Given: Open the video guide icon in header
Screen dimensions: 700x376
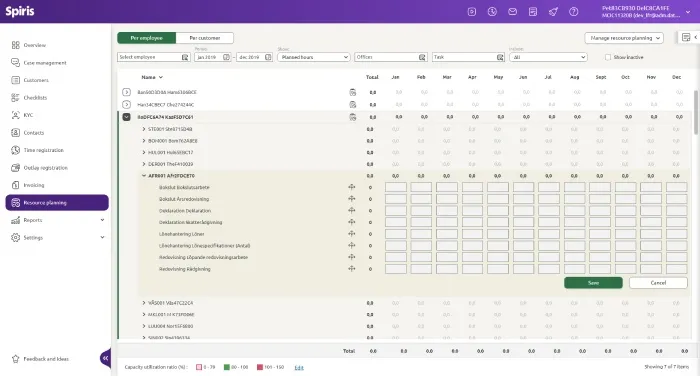Looking at the screenshot, I should tap(471, 12).
